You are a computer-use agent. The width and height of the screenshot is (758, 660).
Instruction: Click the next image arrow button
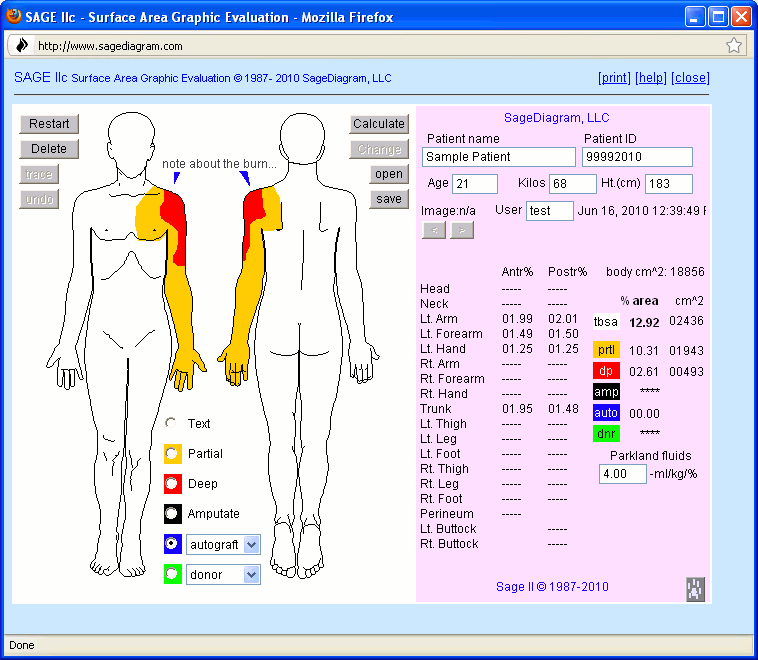tap(462, 230)
